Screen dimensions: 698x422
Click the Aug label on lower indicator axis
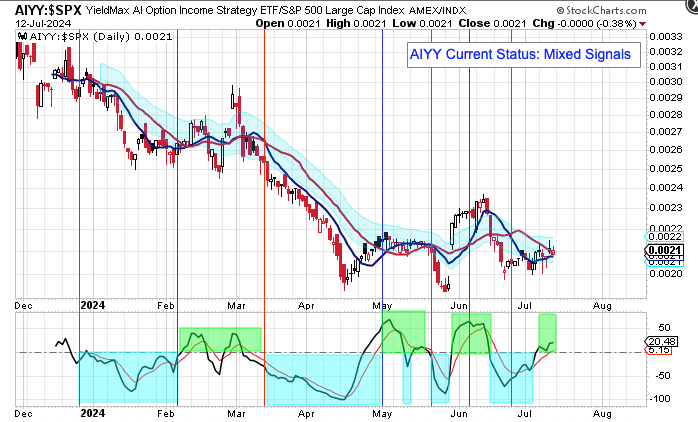click(600, 411)
